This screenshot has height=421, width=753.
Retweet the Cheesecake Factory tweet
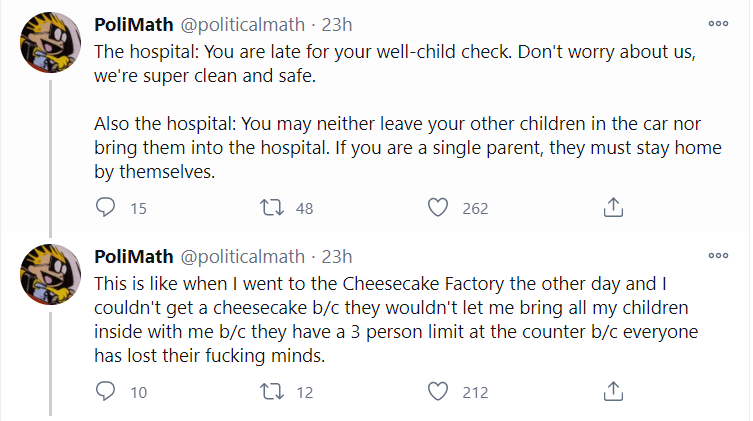pyautogui.click(x=271, y=391)
